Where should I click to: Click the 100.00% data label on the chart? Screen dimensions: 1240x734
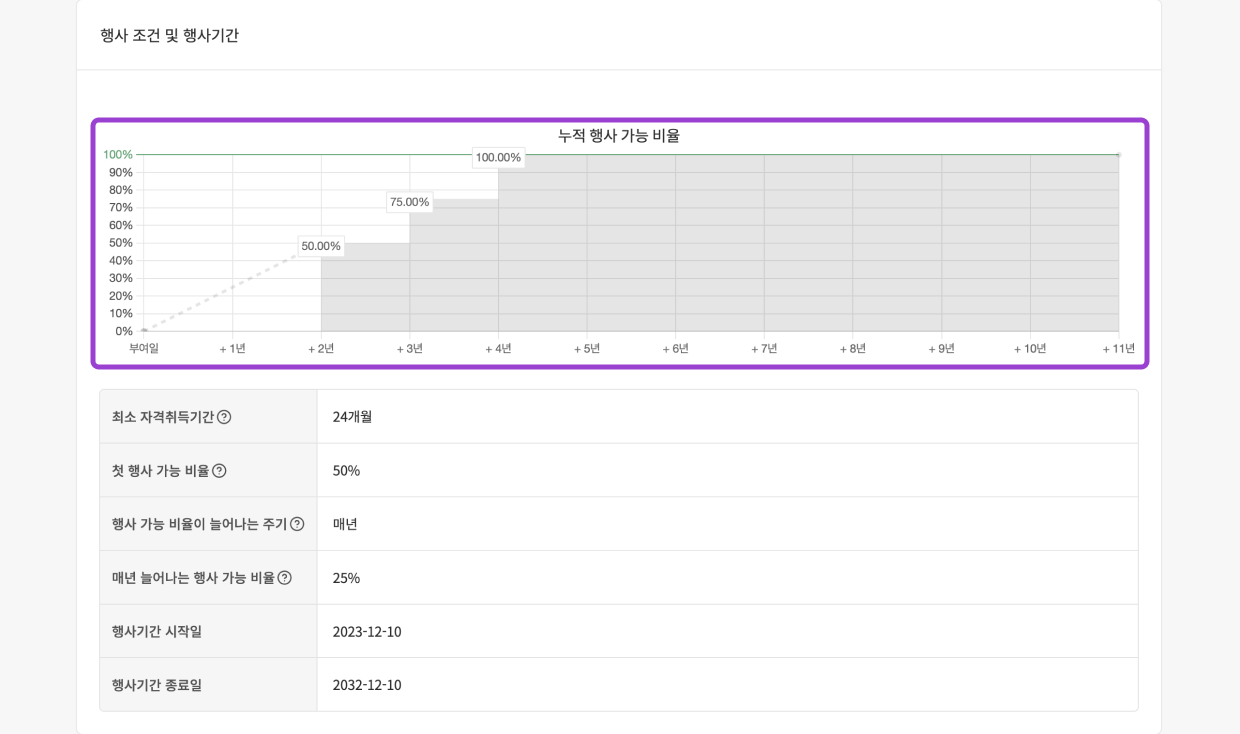point(498,157)
